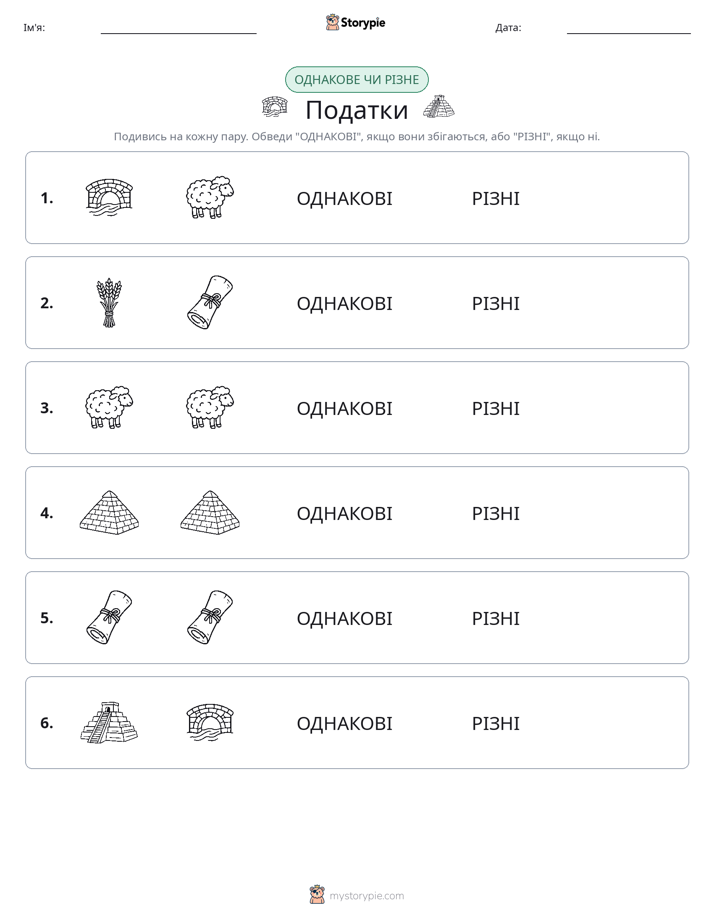Click the Storypie logo at top
The width and height of the screenshot is (714, 924).
point(355,22)
